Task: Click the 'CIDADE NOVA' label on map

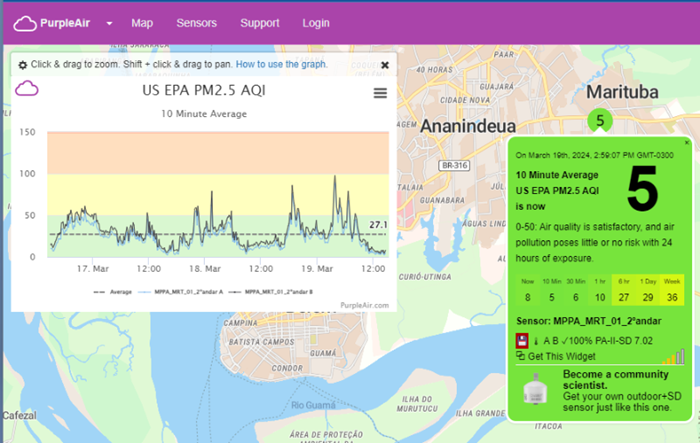Action: (465, 100)
